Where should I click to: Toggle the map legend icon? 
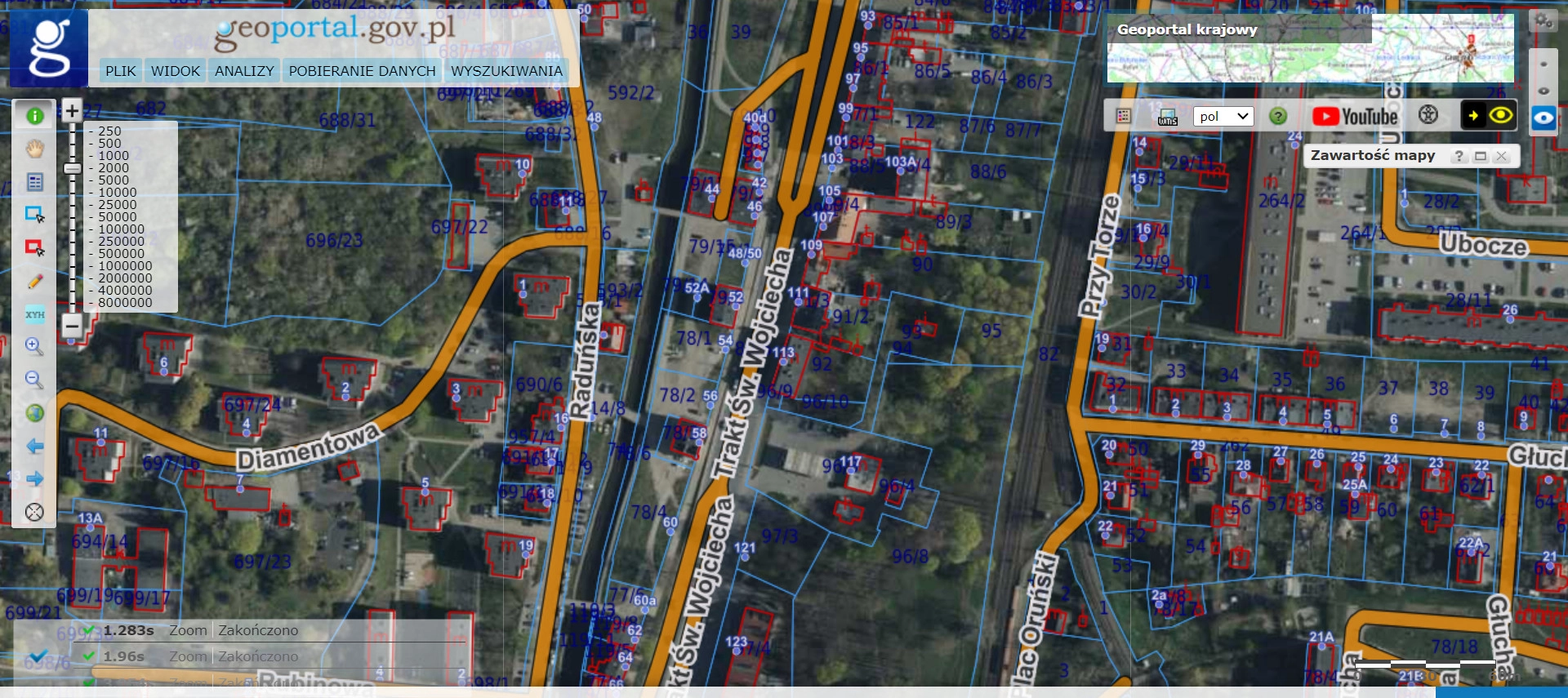tap(1124, 117)
